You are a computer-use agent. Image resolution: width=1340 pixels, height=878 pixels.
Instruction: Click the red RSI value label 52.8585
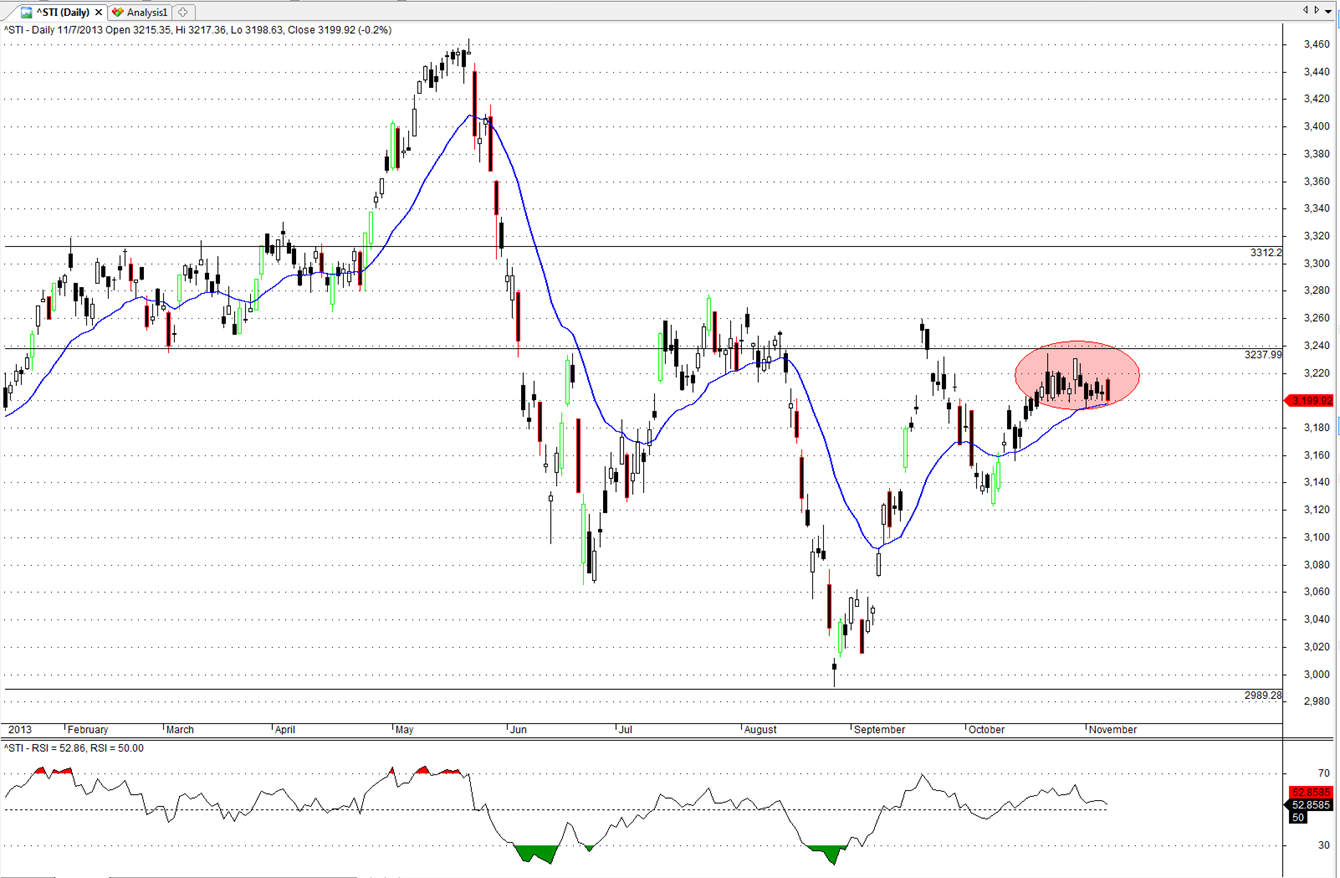coord(1311,792)
